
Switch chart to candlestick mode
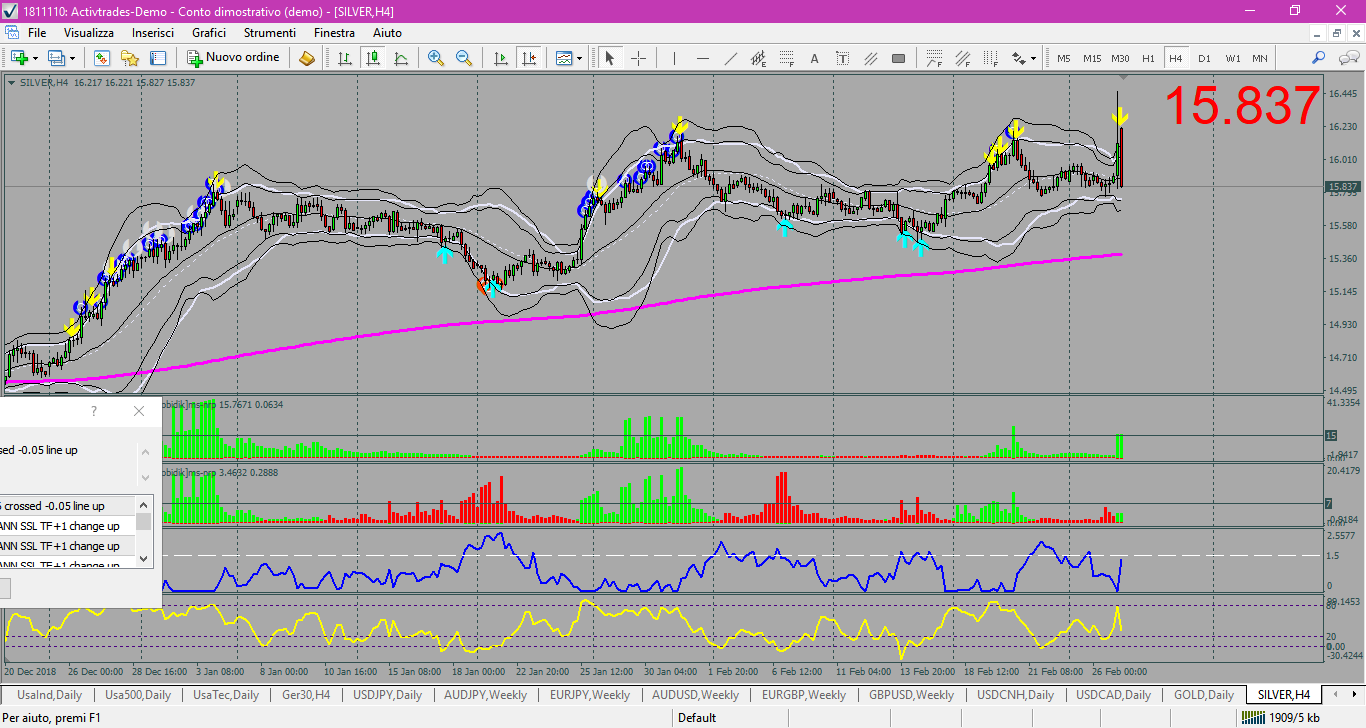(373, 58)
